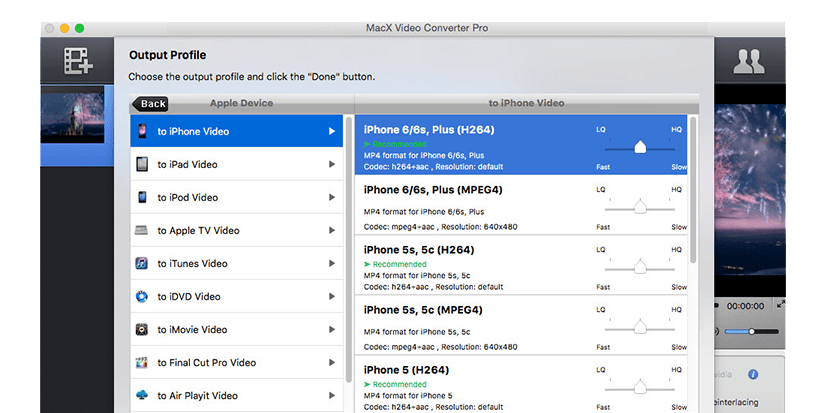
Task: Click the iPhone device icon
Action: click(x=142, y=131)
